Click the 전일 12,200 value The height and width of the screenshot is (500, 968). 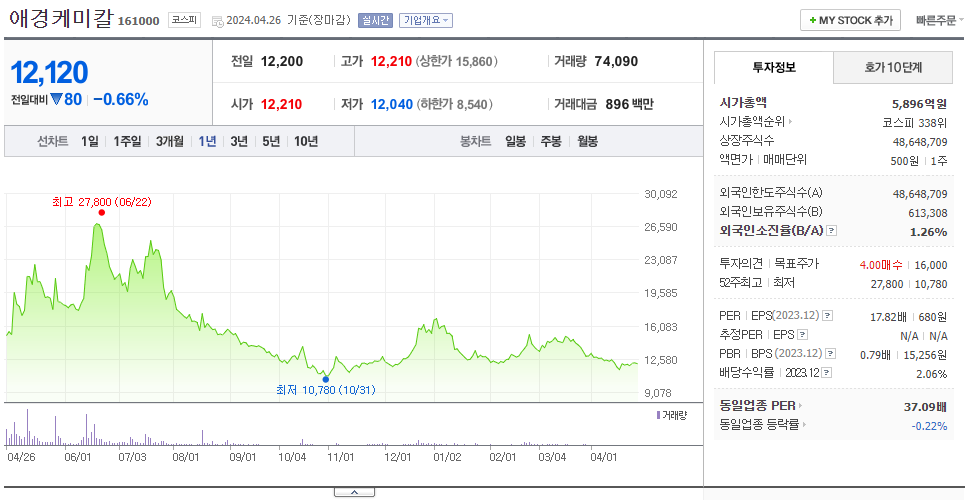point(282,62)
